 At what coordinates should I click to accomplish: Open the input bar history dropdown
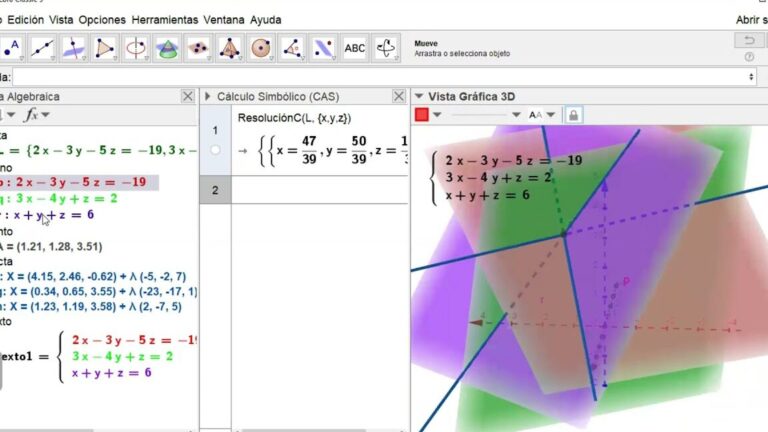[751, 77]
